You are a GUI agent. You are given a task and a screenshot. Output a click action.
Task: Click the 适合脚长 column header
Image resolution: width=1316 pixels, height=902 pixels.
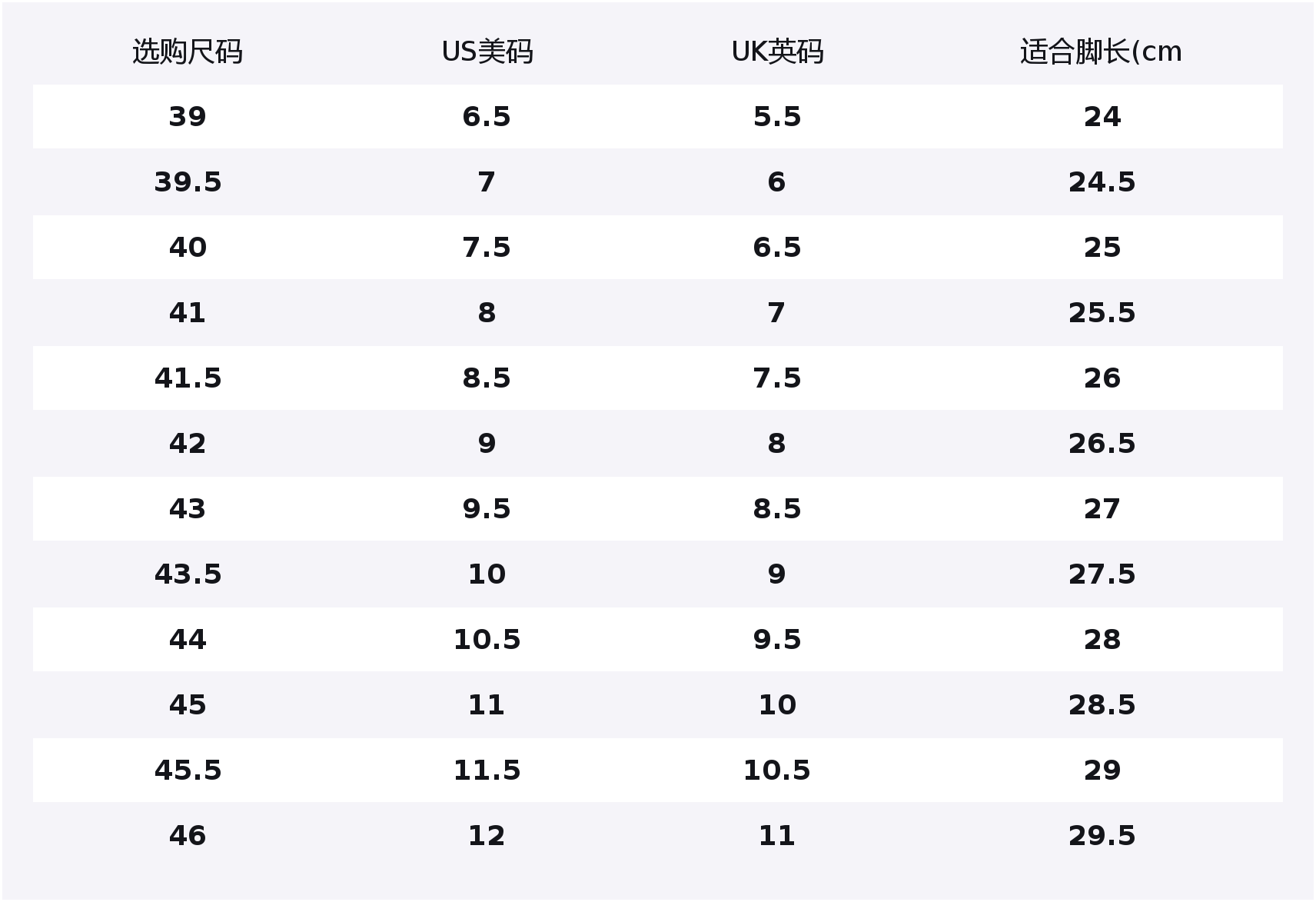point(1101,52)
